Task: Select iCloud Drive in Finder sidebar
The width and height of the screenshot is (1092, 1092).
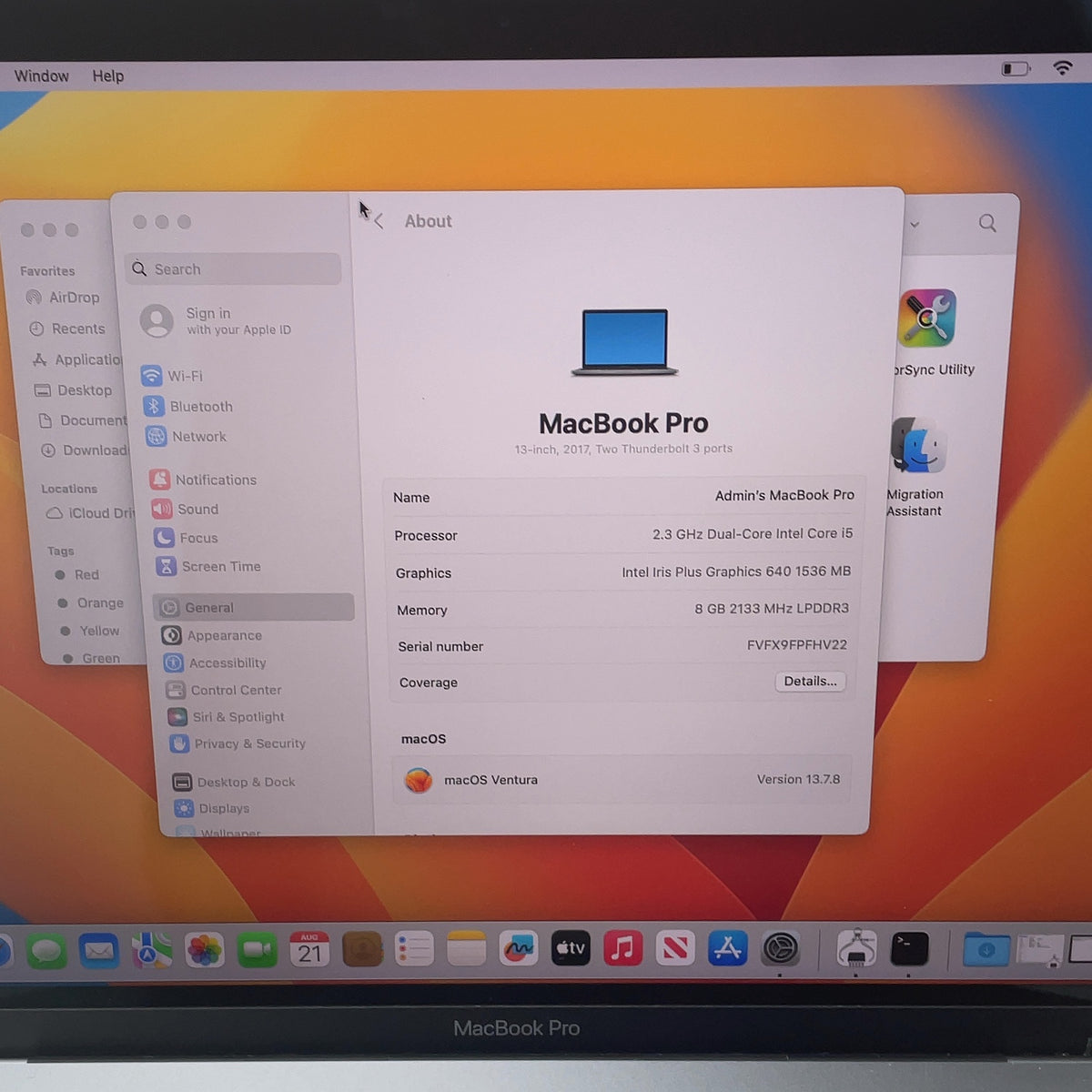Action: pyautogui.click(x=90, y=513)
